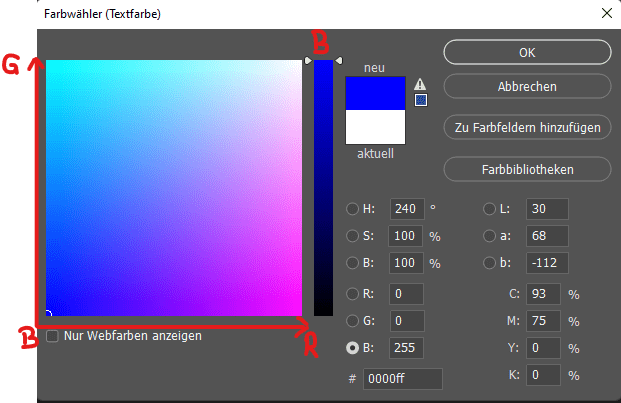Viewport: 621px width, 403px height.
Task: Close the Farbwähler dialog
Action: pos(606,13)
